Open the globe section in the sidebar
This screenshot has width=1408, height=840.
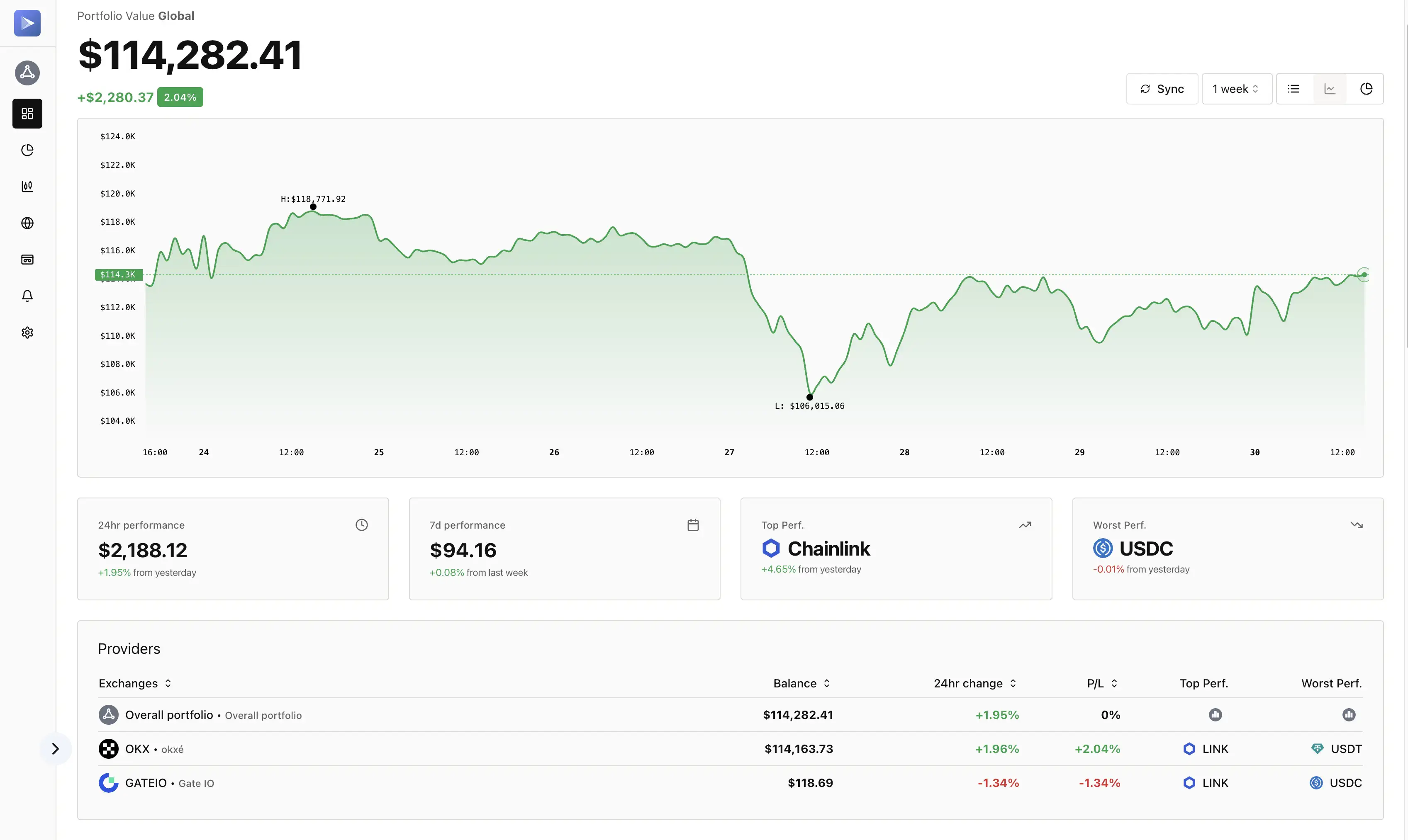coord(27,223)
